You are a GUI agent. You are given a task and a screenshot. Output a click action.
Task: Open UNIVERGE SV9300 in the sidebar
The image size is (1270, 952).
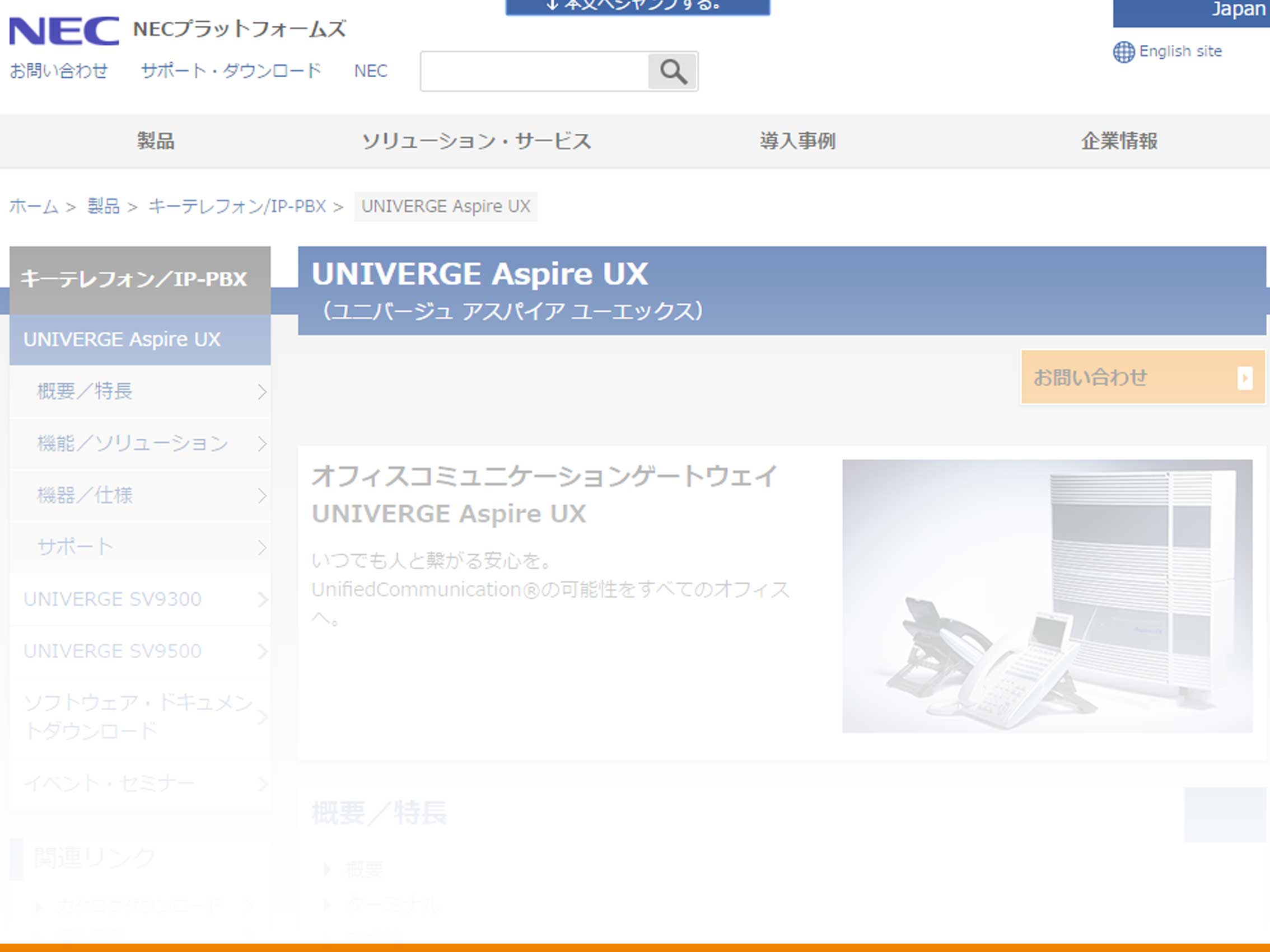click(x=140, y=599)
